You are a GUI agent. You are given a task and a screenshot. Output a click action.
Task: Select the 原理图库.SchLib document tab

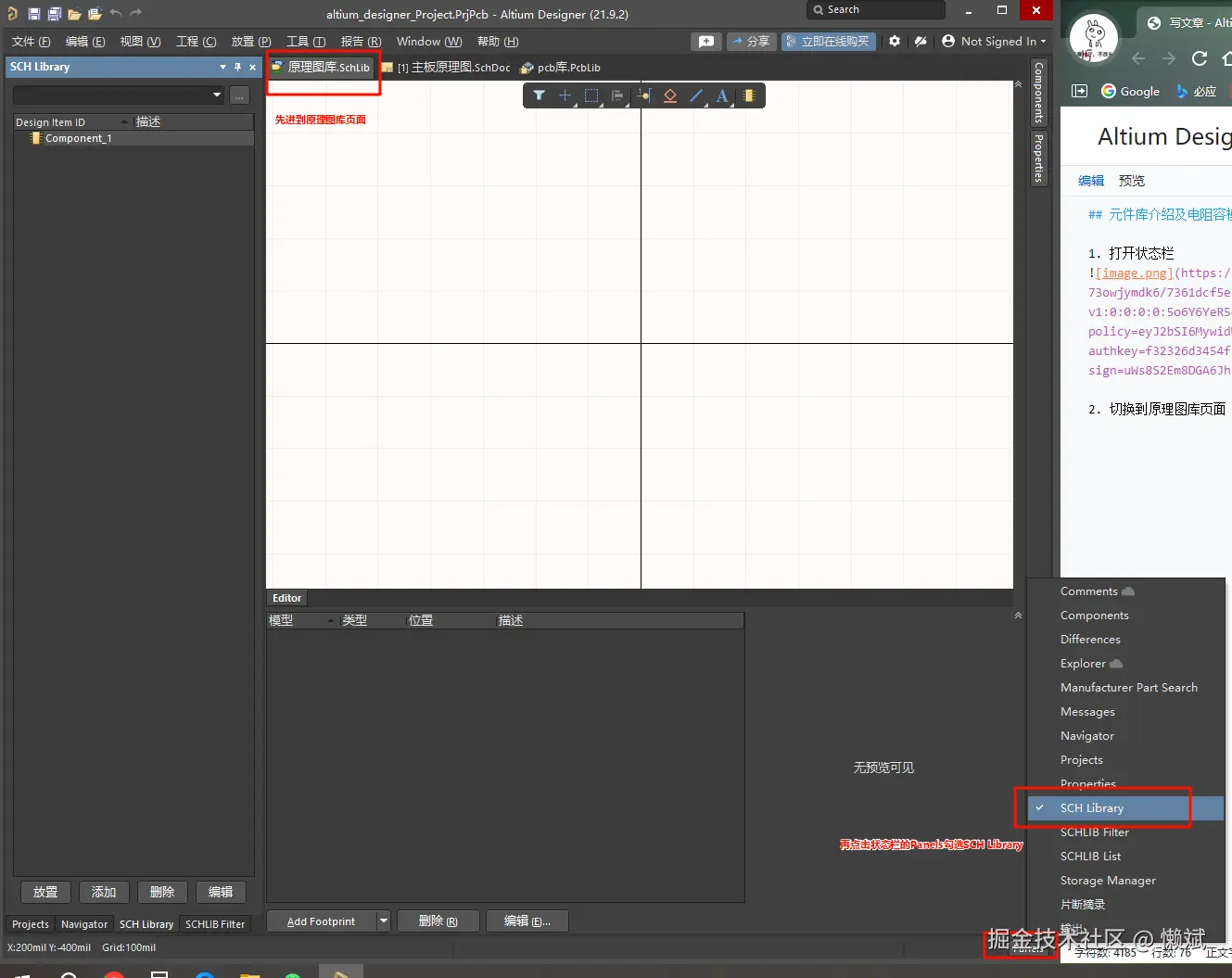[321, 67]
